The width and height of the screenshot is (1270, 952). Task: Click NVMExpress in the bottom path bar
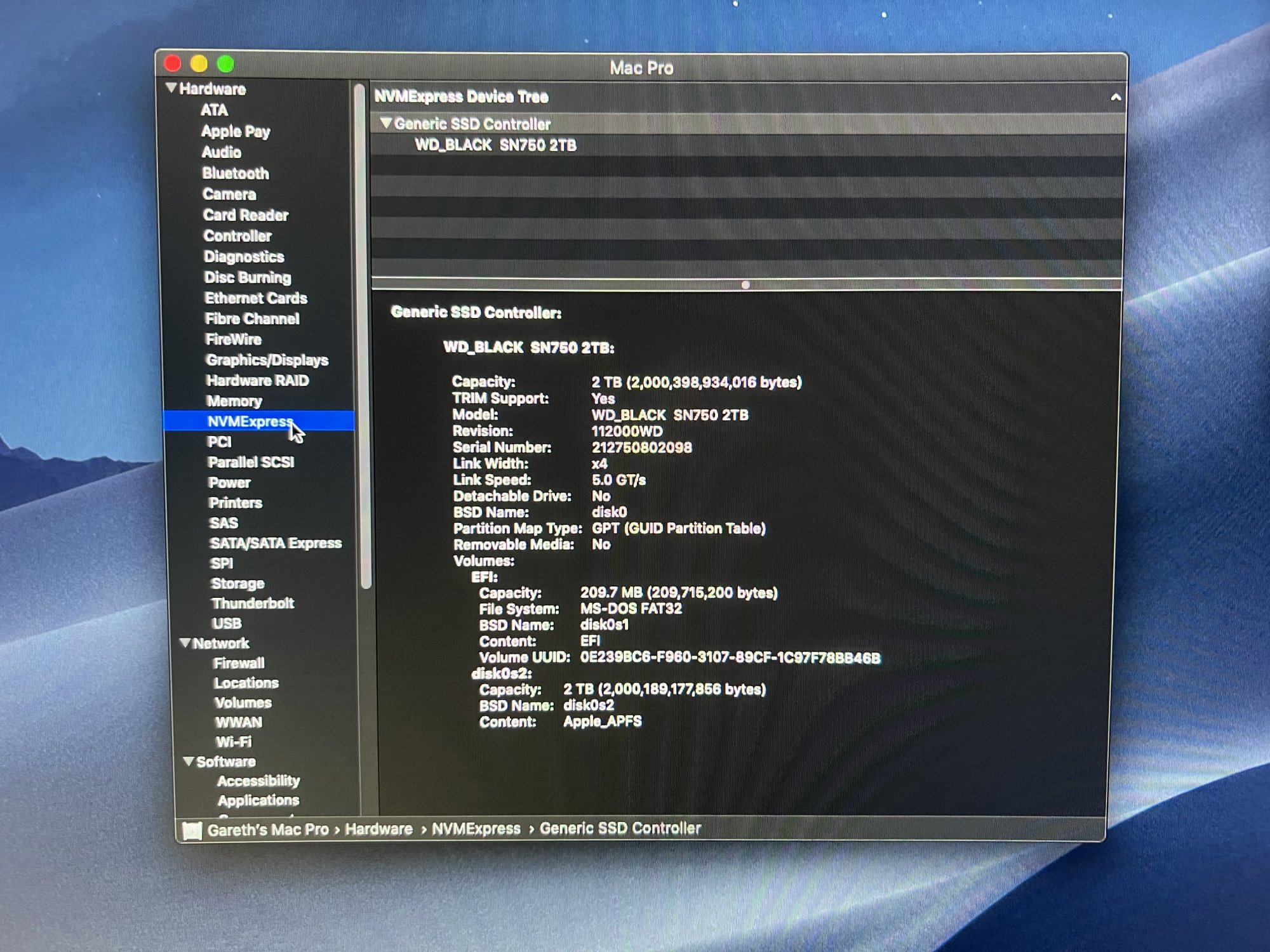point(476,829)
